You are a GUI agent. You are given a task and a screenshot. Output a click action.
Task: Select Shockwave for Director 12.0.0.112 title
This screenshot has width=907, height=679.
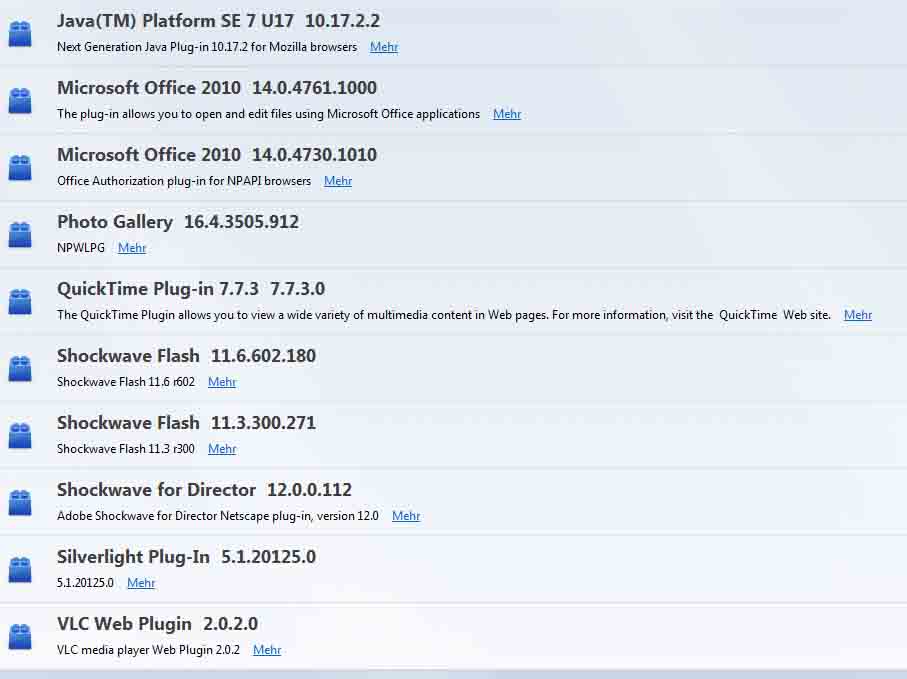click(x=204, y=490)
